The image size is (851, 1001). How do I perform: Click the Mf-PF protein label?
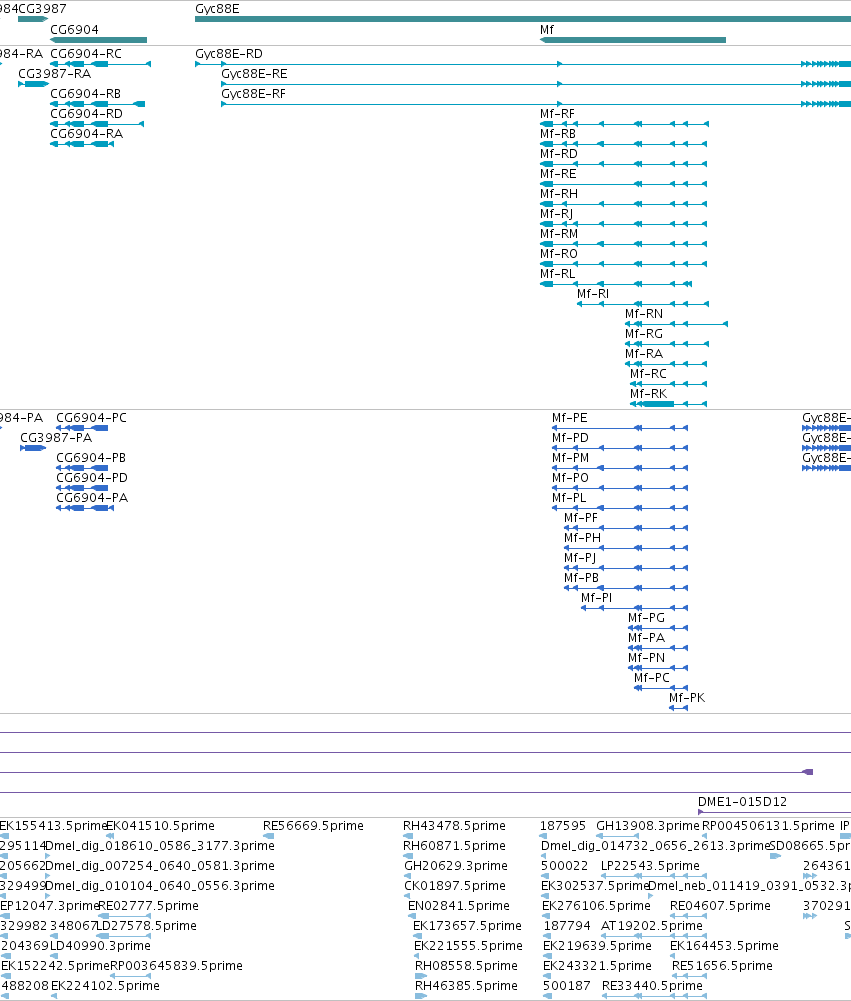tap(581, 518)
